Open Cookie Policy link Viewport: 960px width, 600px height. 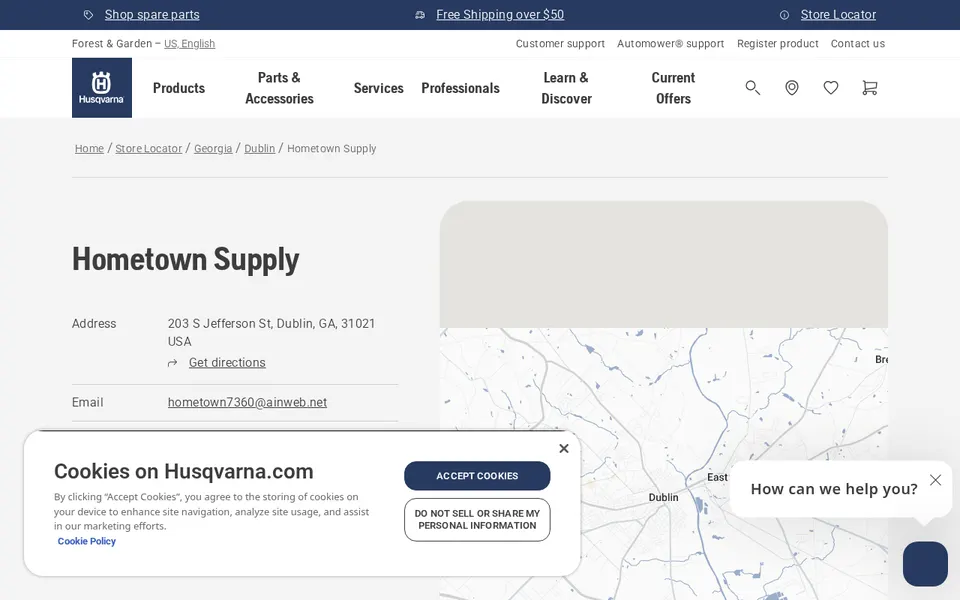click(86, 541)
